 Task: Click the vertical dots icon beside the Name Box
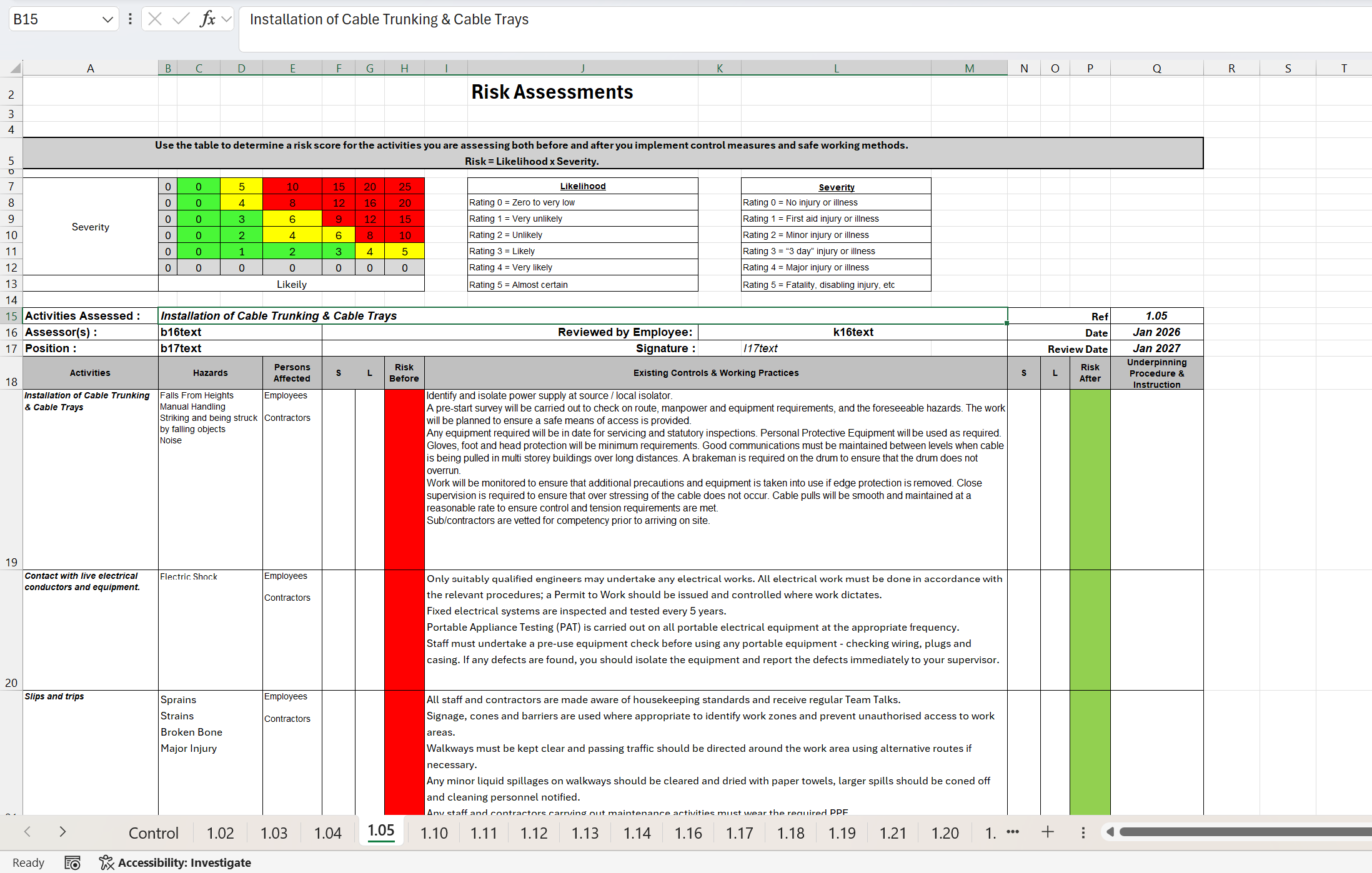[130, 19]
